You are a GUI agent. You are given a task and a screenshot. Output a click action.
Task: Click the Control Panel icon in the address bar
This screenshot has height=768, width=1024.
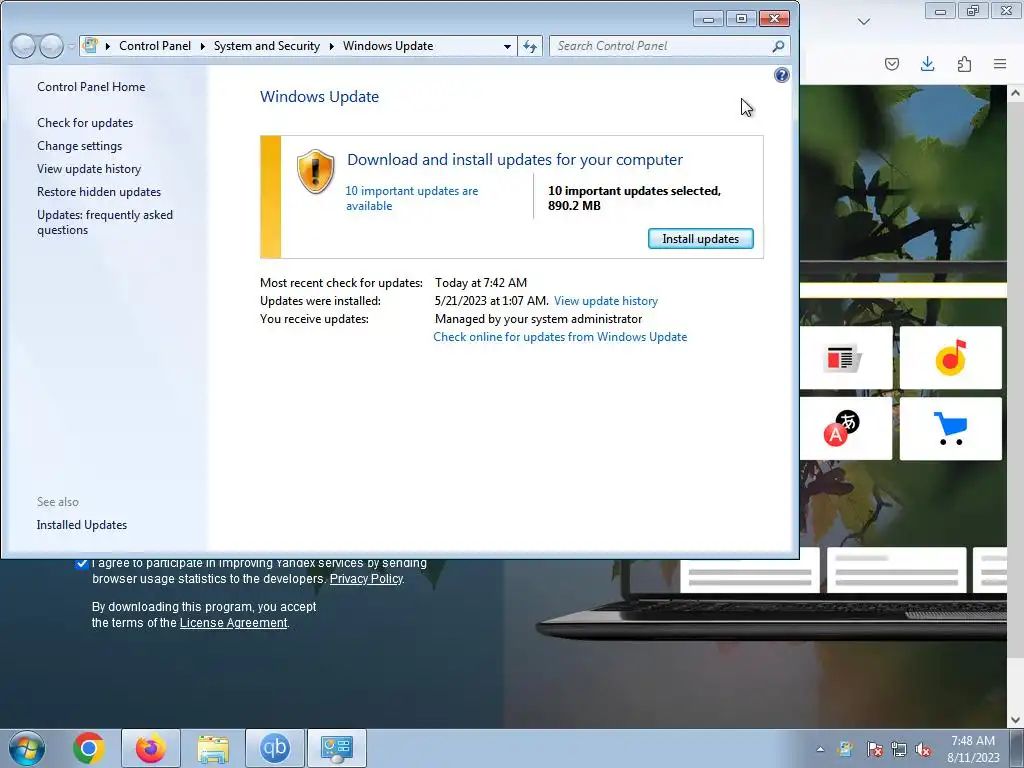click(x=91, y=46)
